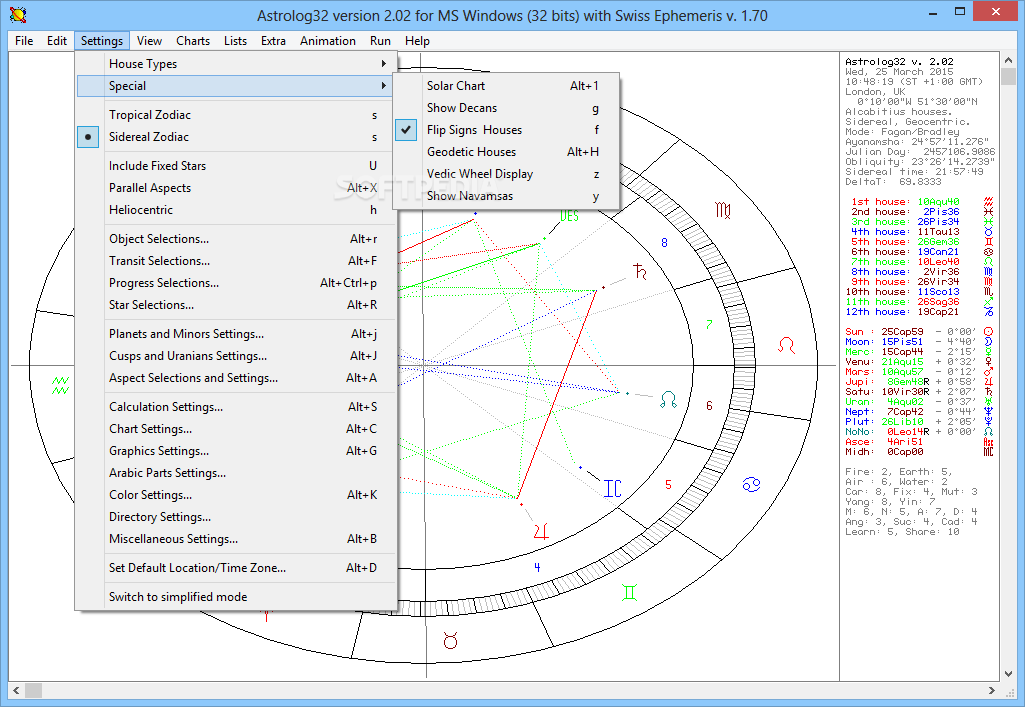Click the Virgo glyph on the chart wheel

tap(723, 210)
